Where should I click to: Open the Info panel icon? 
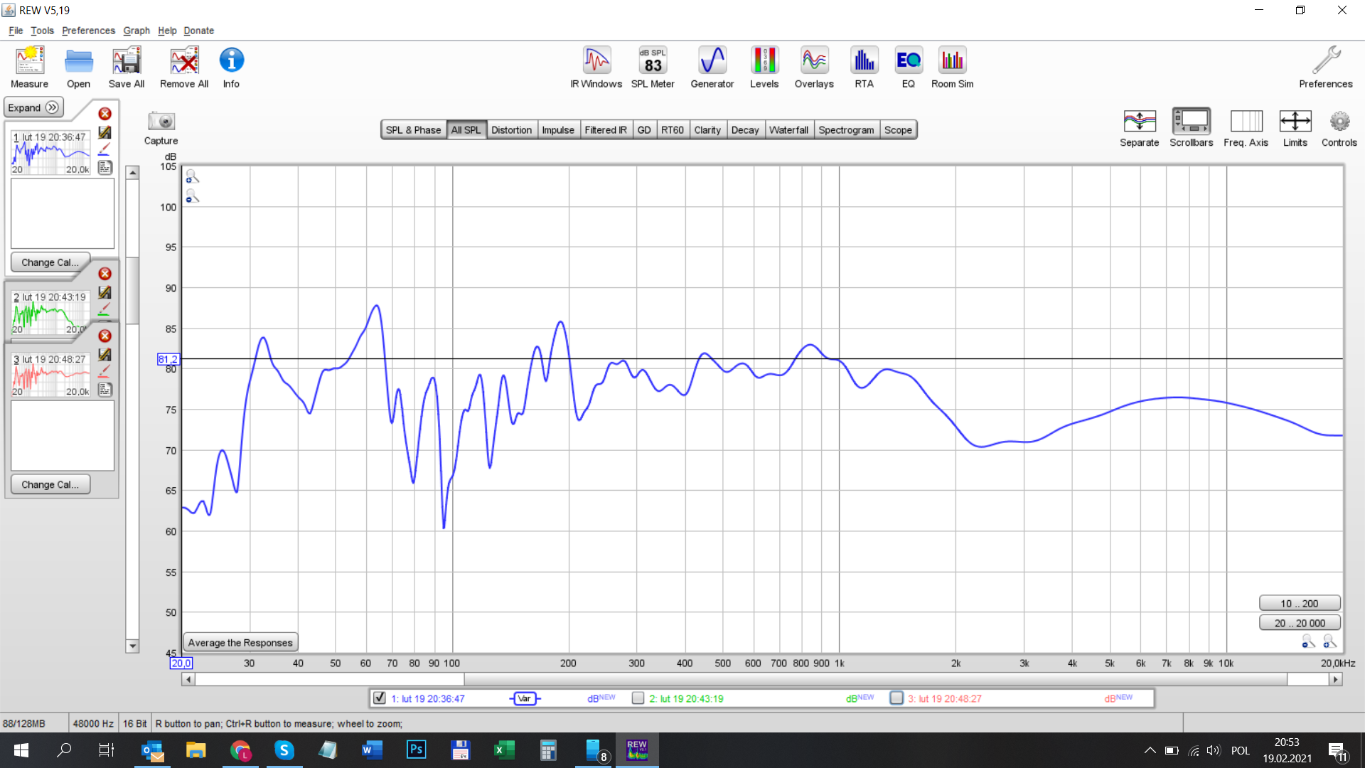[x=231, y=60]
